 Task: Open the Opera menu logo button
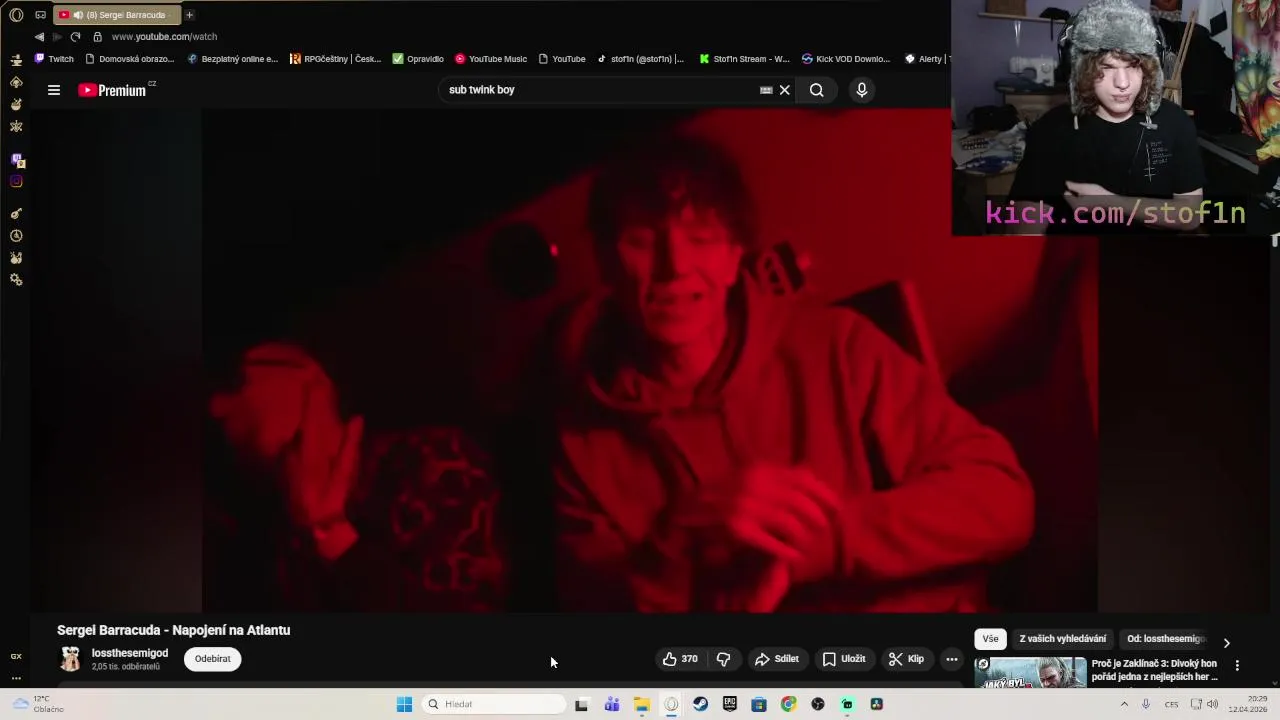16,15
